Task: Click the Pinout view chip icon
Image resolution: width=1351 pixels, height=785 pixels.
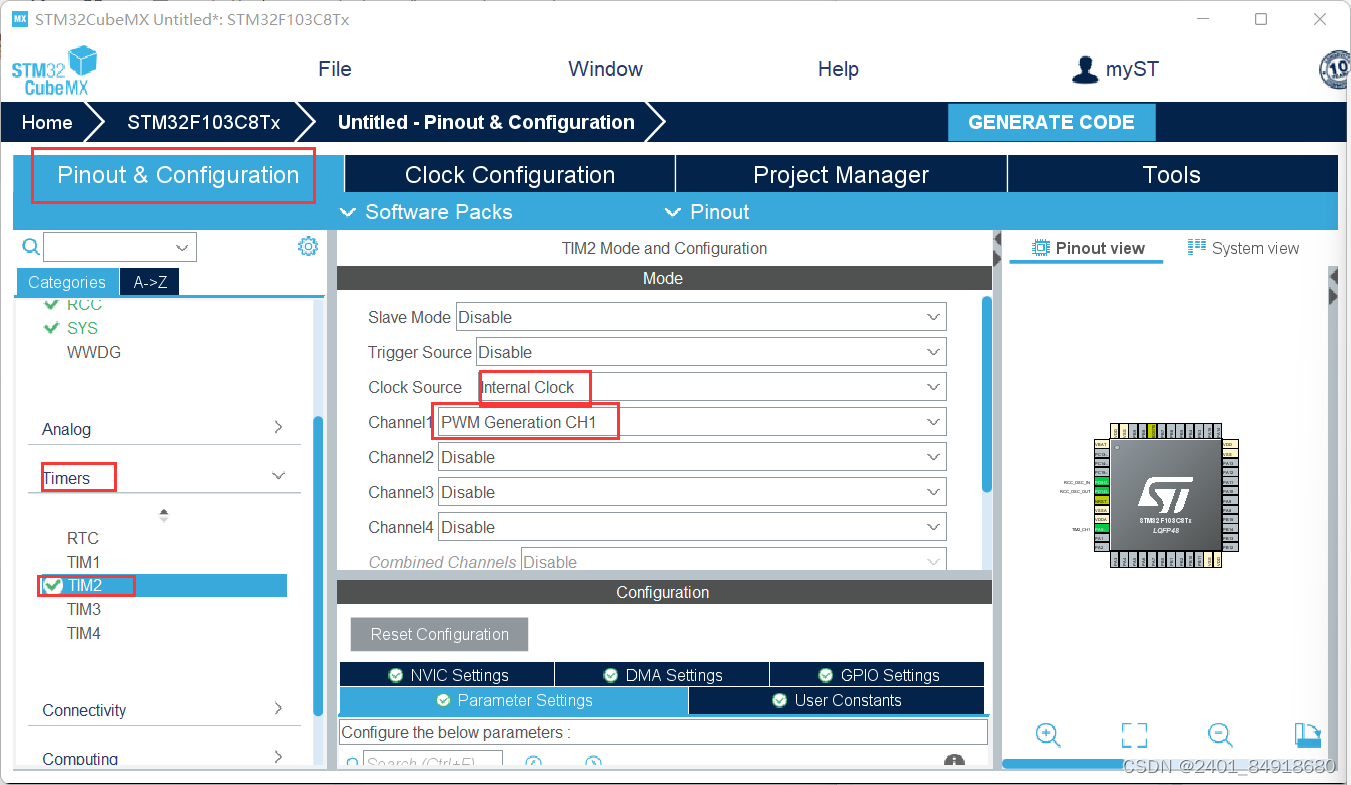Action: [x=1041, y=248]
